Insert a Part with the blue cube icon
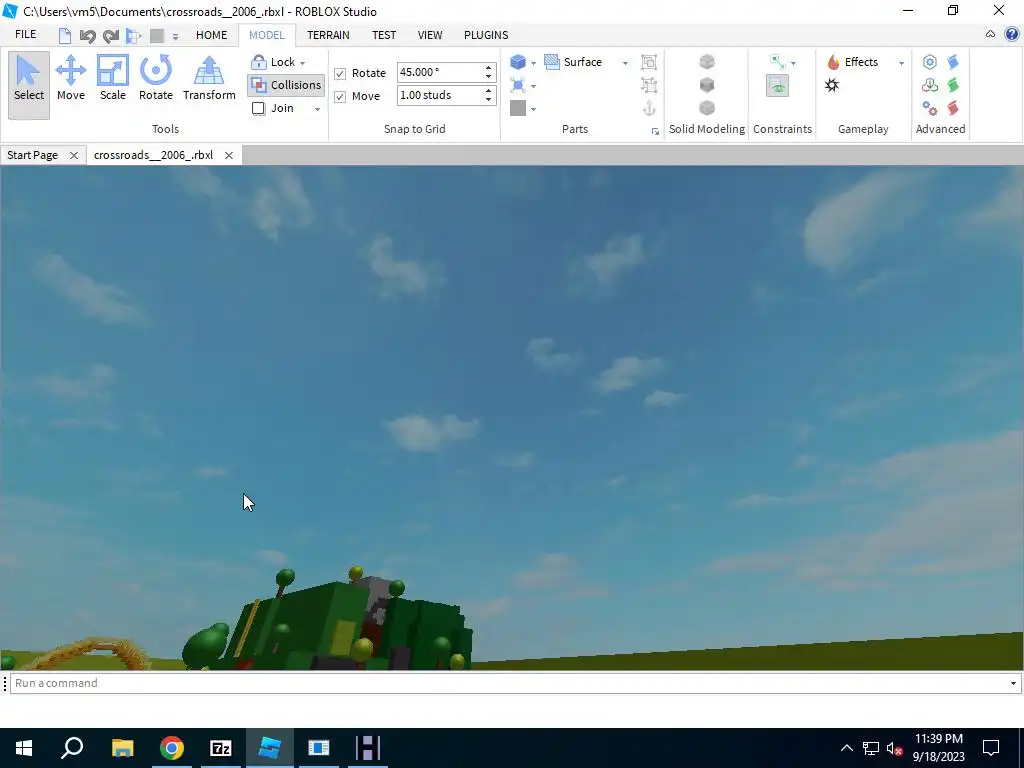This screenshot has height=768, width=1024. coord(518,62)
